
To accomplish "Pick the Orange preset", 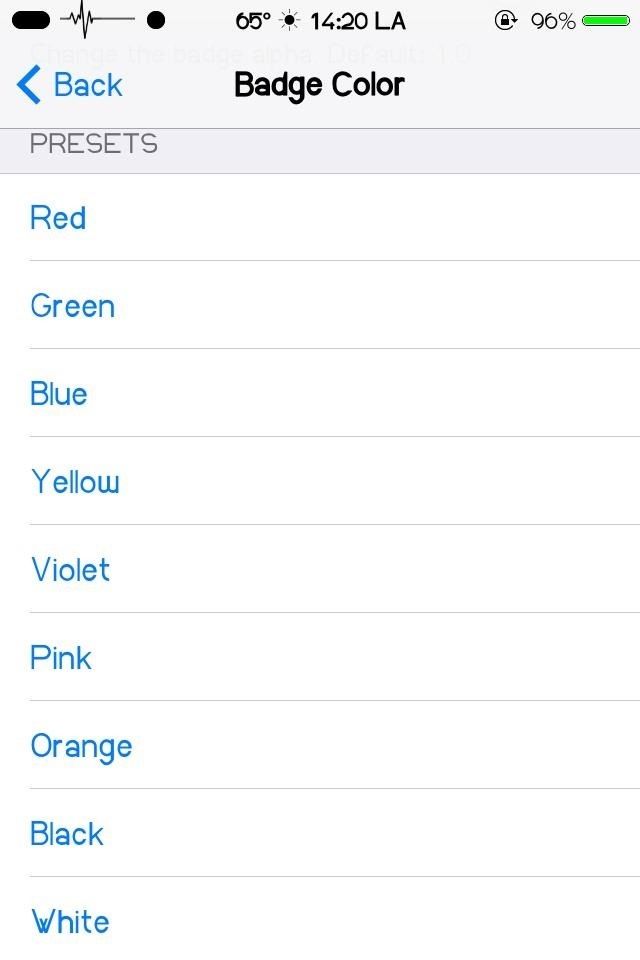I will click(x=81, y=746).
